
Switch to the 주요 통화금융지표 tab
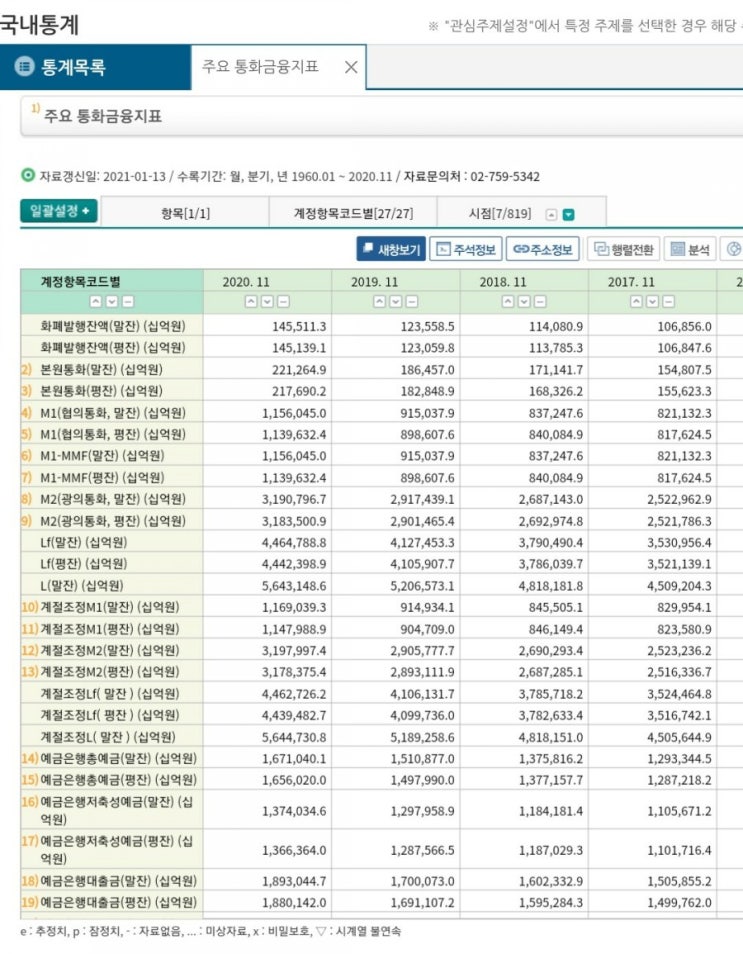tap(260, 66)
